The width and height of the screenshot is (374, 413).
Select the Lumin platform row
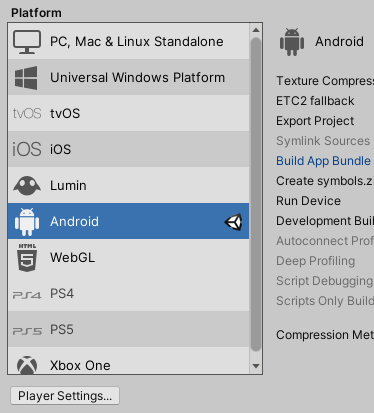coord(128,185)
